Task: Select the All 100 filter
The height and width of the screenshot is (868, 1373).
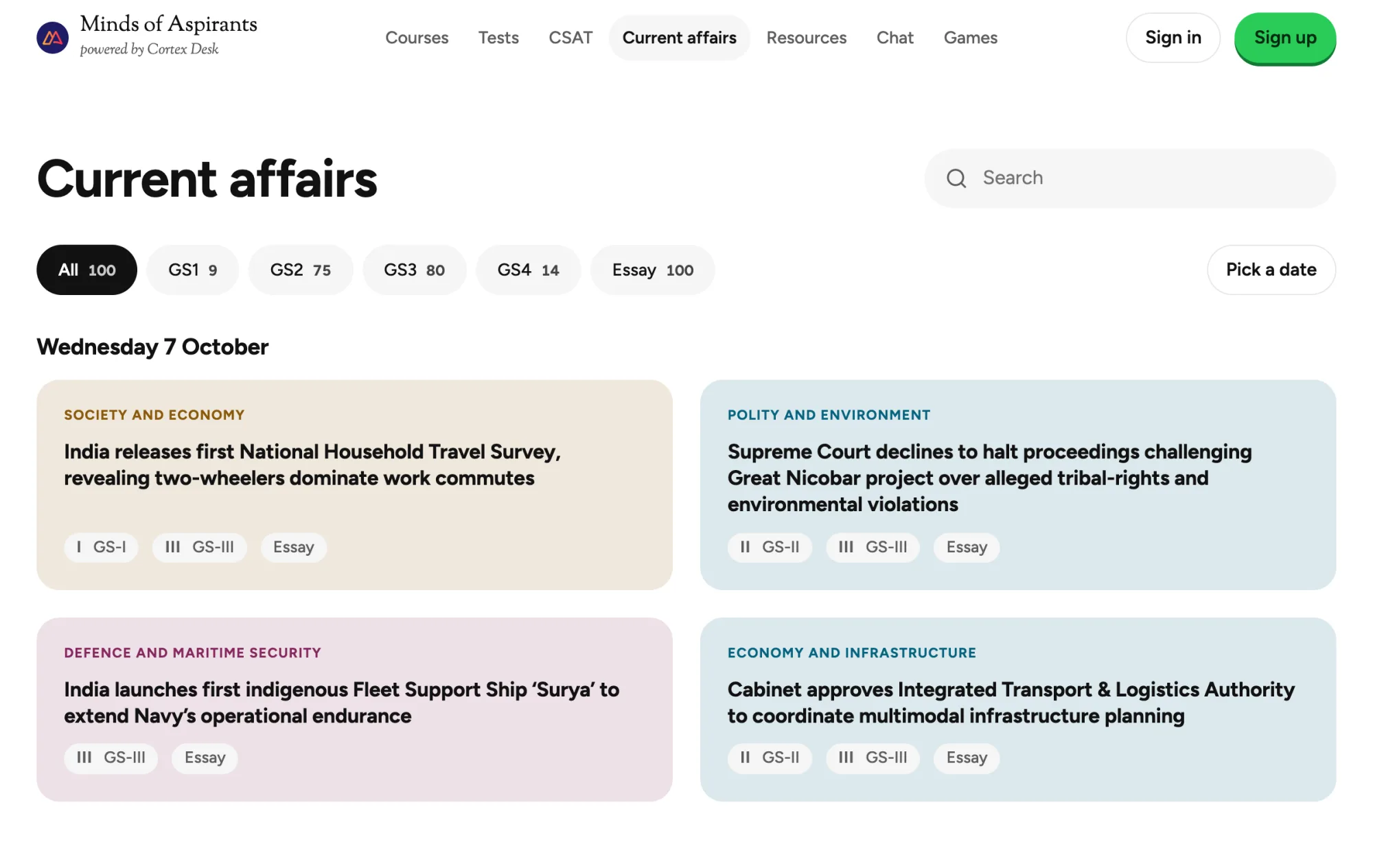Action: coord(86,270)
